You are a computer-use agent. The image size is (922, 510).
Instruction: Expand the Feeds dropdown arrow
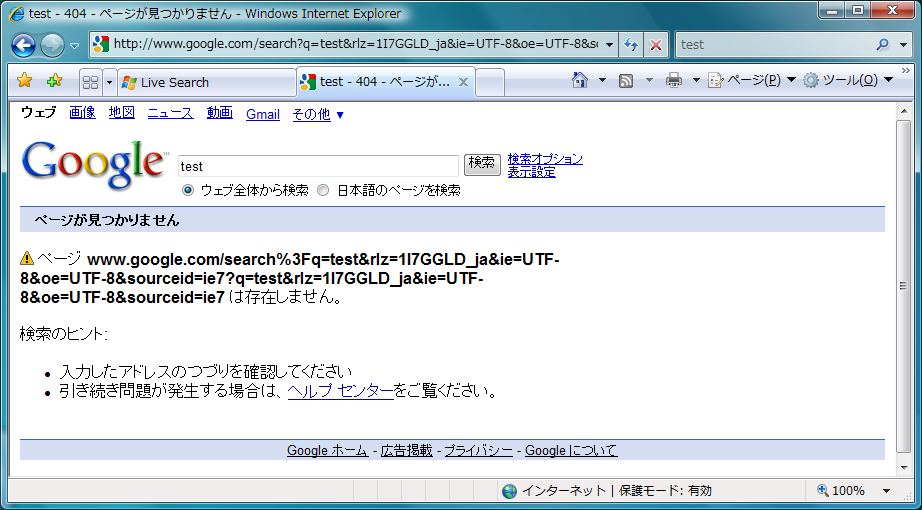(x=649, y=80)
